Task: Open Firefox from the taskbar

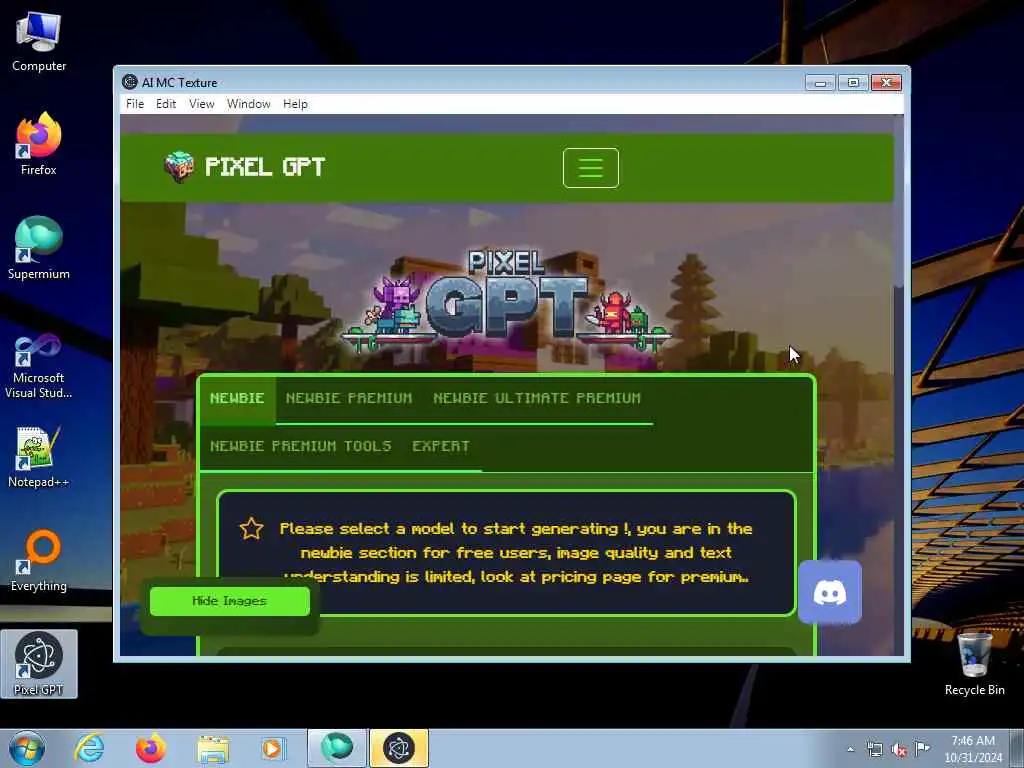Action: [151, 748]
